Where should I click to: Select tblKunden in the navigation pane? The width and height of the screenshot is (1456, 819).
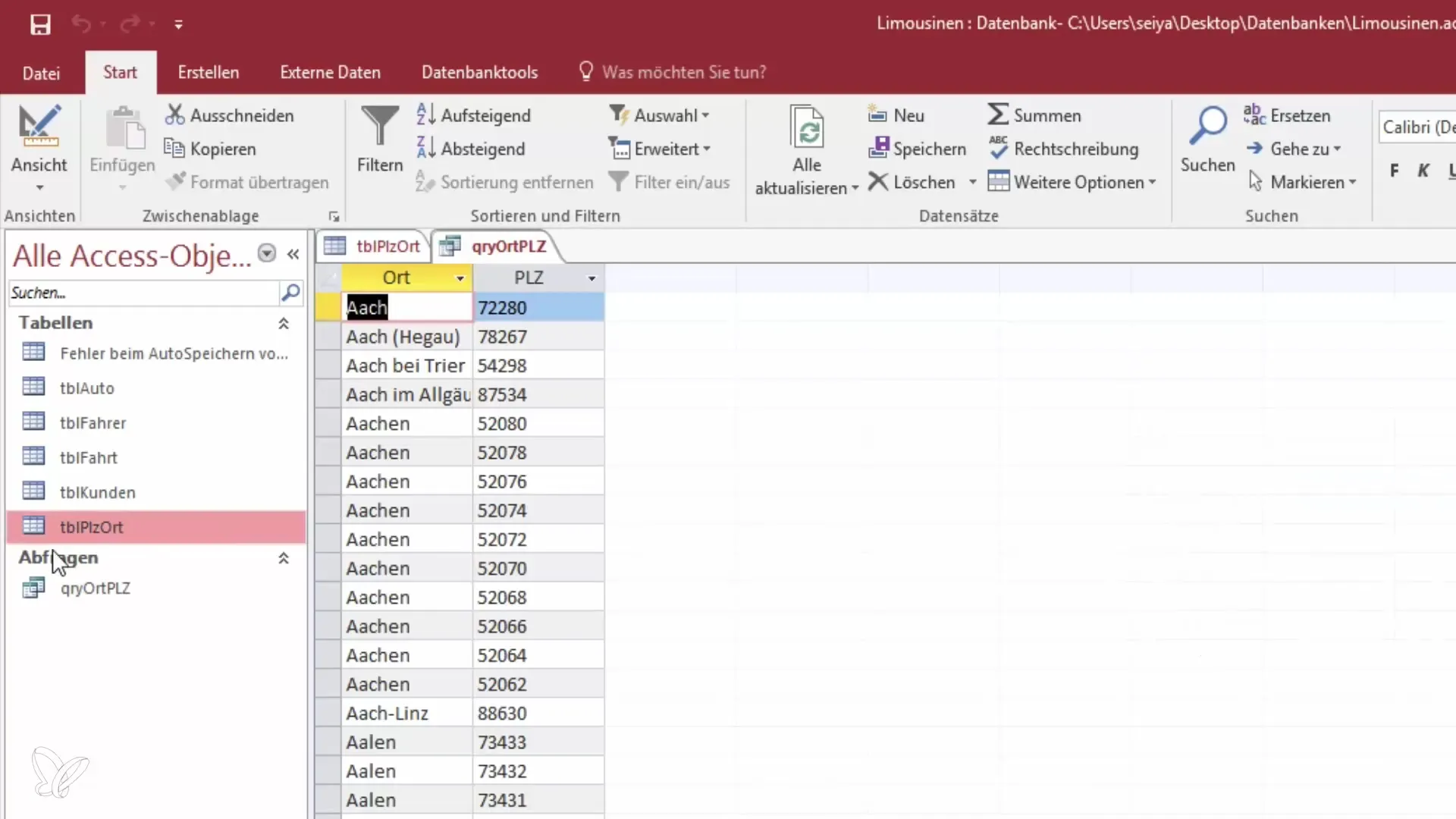tap(97, 492)
